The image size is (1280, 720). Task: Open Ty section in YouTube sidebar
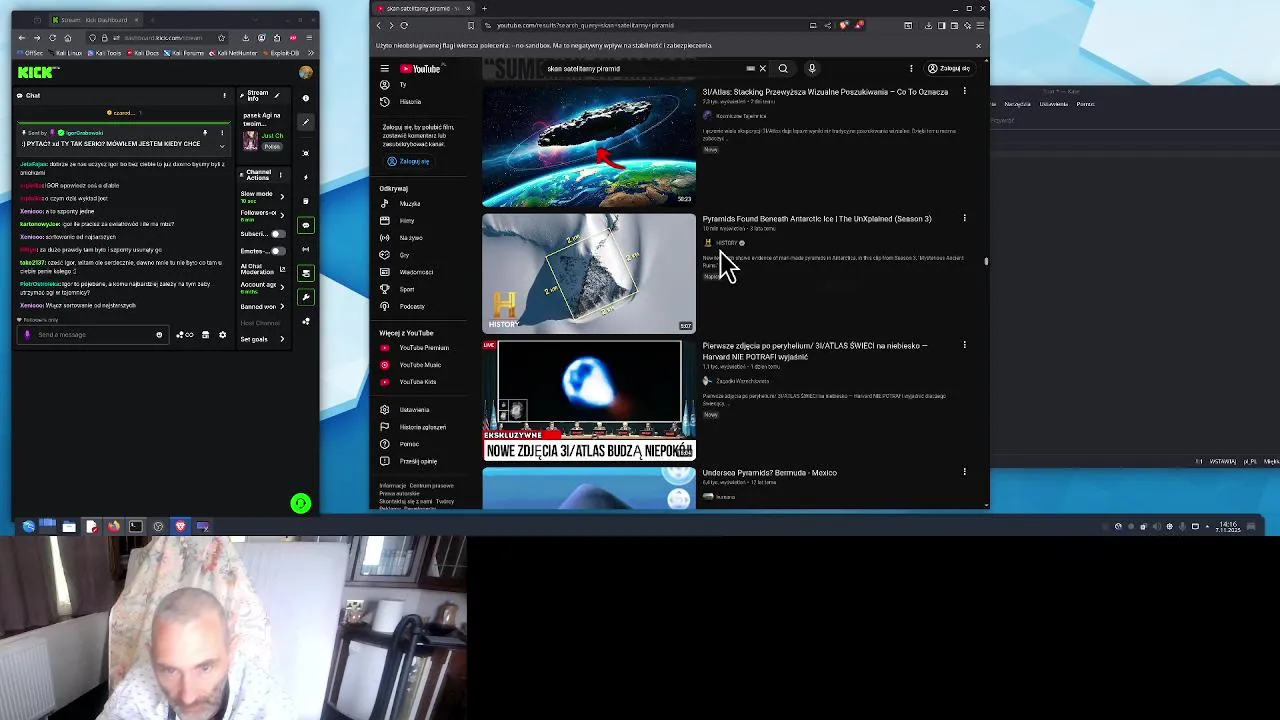(x=403, y=85)
